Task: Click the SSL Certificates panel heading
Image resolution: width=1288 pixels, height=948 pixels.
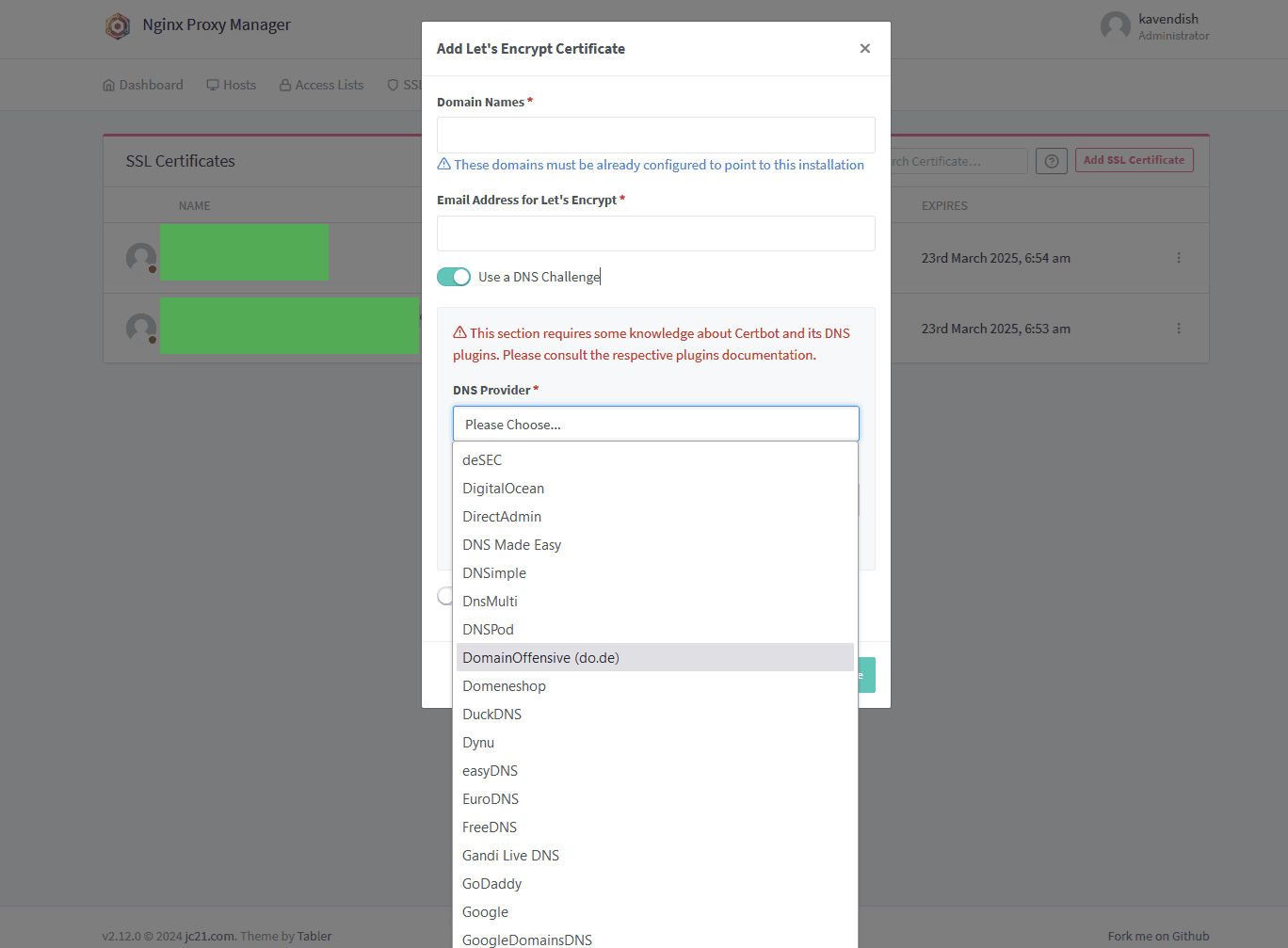Action: pyautogui.click(x=181, y=161)
